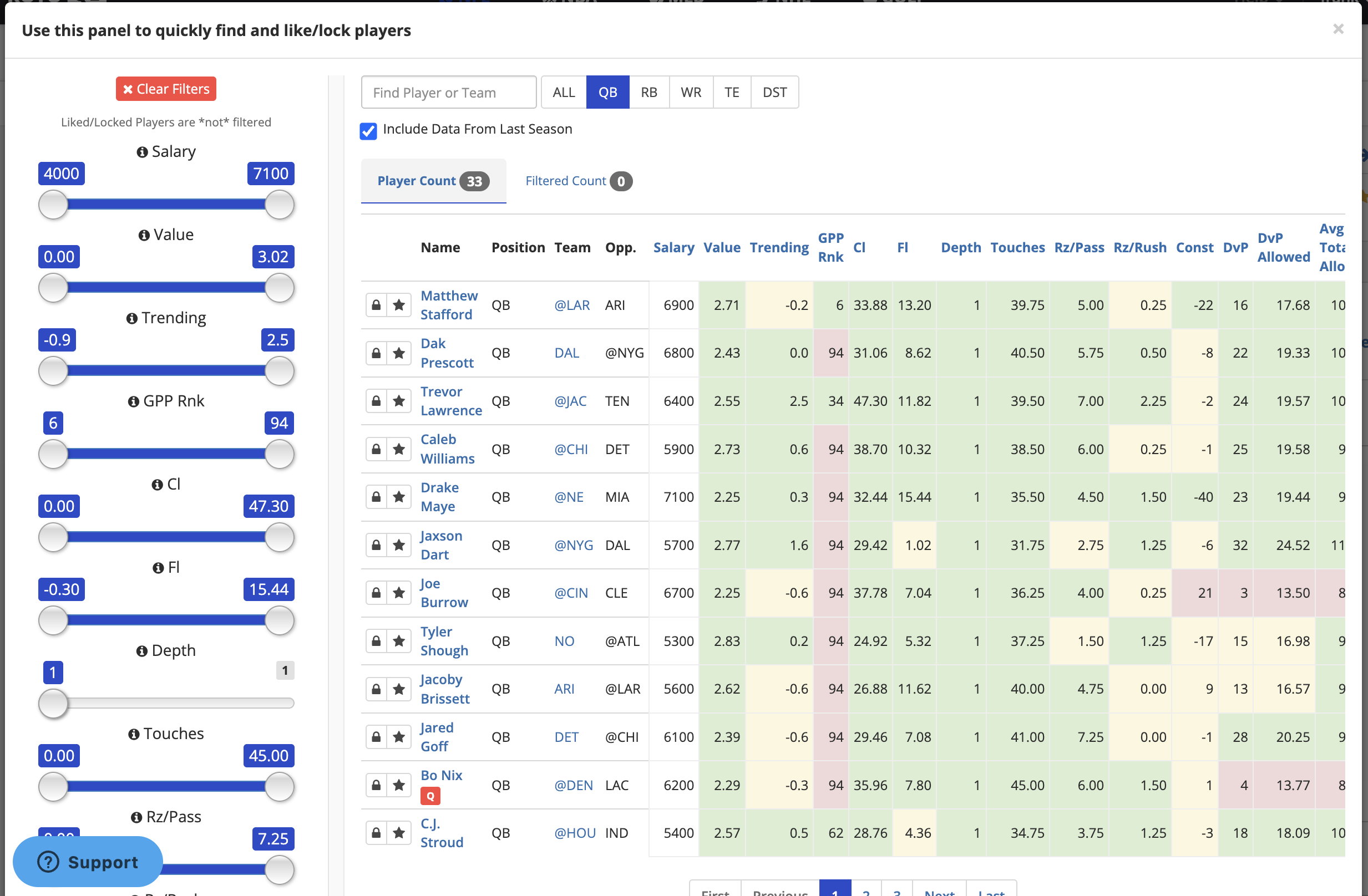Sort the table by DvP Allowed column

click(x=1284, y=247)
